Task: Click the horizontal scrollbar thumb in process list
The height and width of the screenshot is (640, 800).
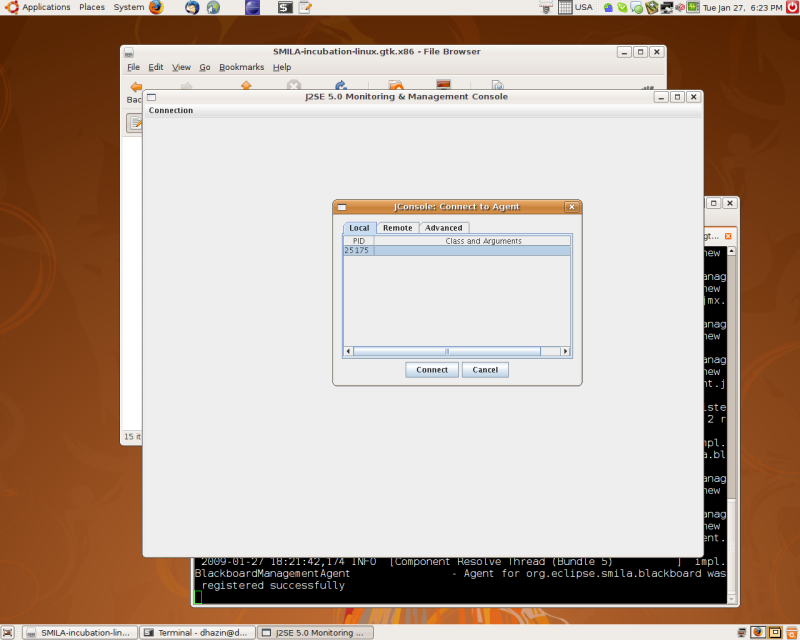Action: 447,351
